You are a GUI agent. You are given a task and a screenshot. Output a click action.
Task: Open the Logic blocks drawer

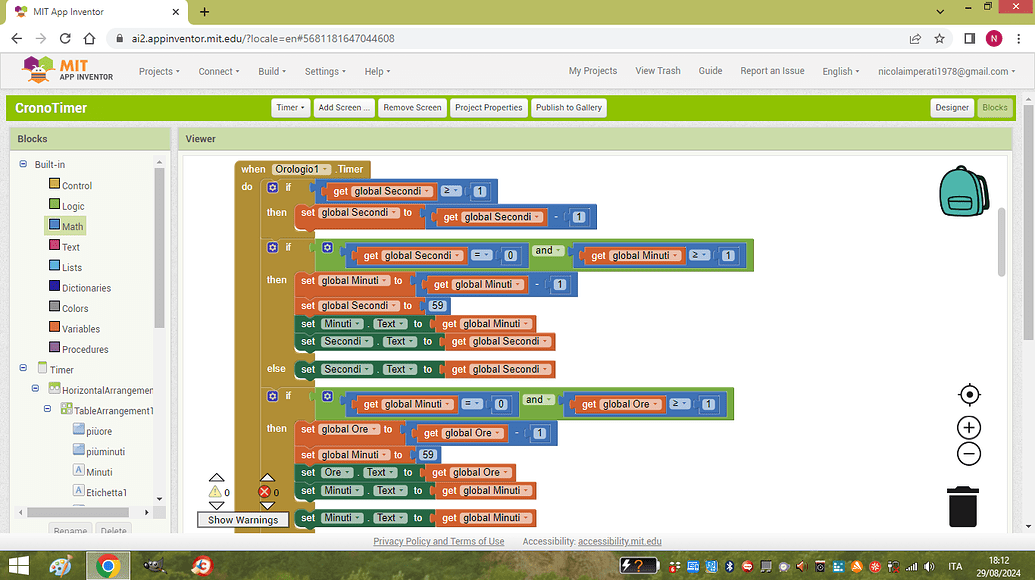click(x=72, y=205)
